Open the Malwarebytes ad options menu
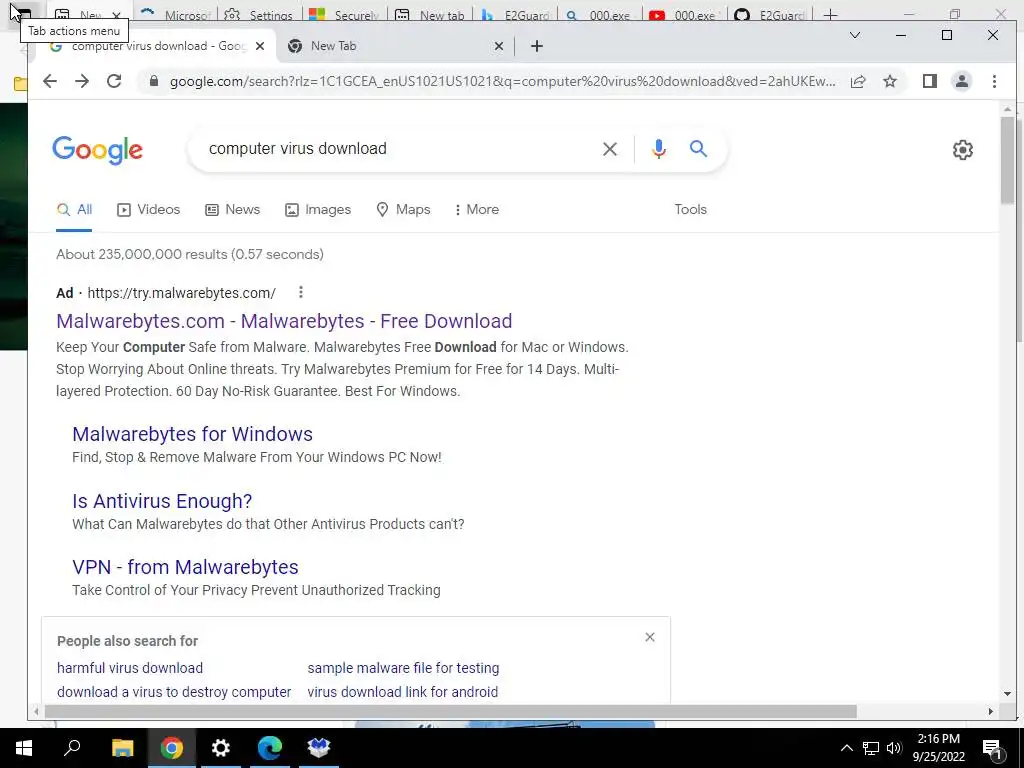This screenshot has height=768, width=1024. 300,292
